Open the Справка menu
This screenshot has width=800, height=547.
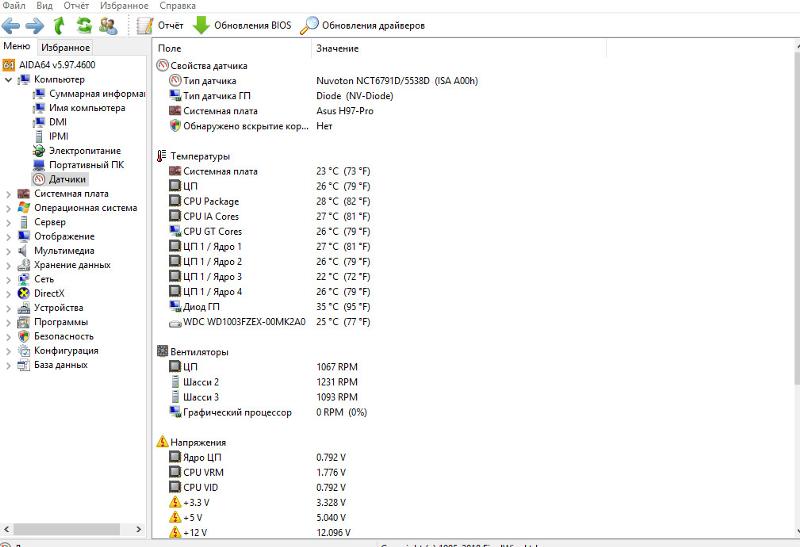point(177,6)
